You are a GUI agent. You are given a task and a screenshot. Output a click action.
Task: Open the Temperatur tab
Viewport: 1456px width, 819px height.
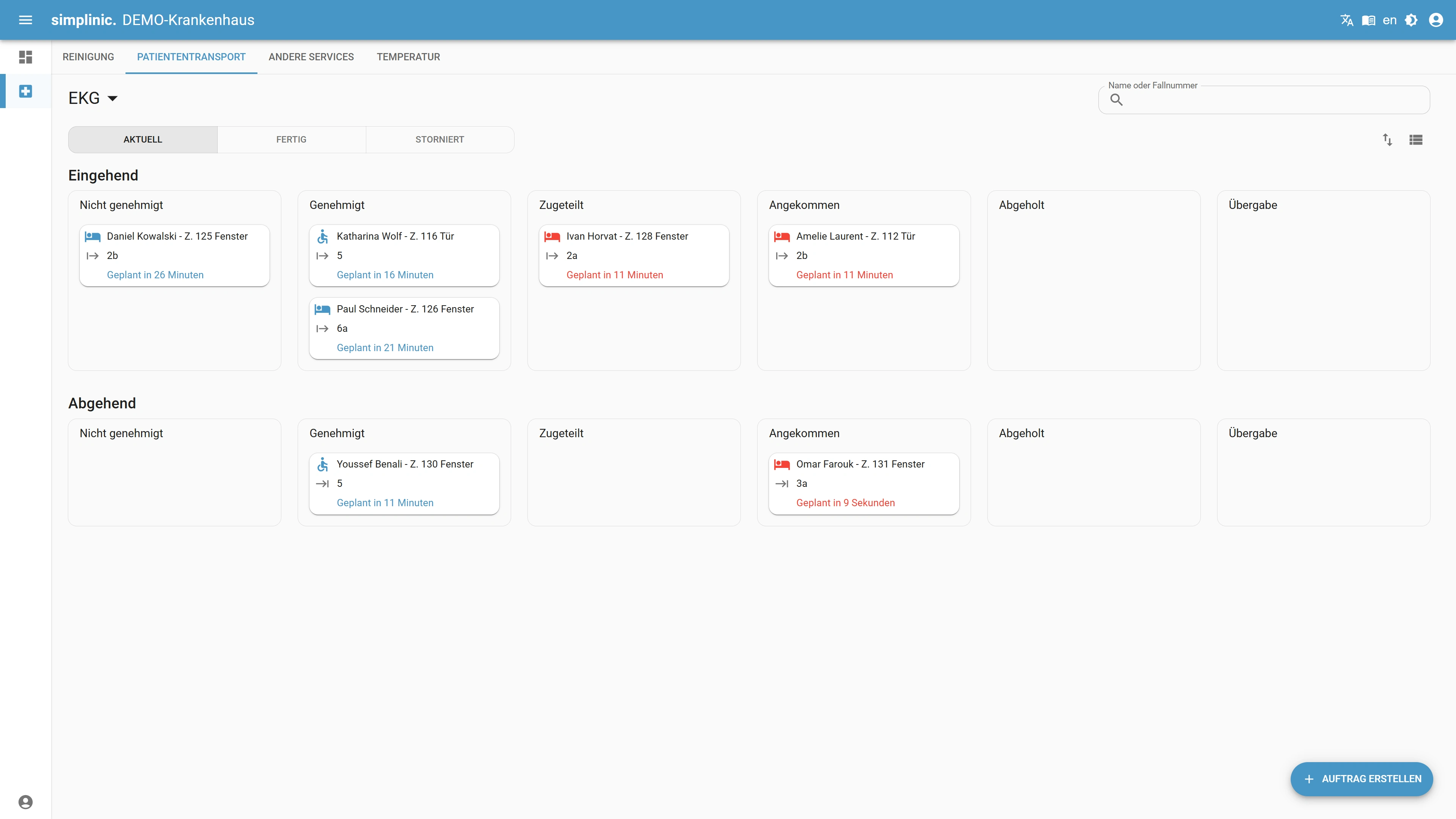[408, 57]
